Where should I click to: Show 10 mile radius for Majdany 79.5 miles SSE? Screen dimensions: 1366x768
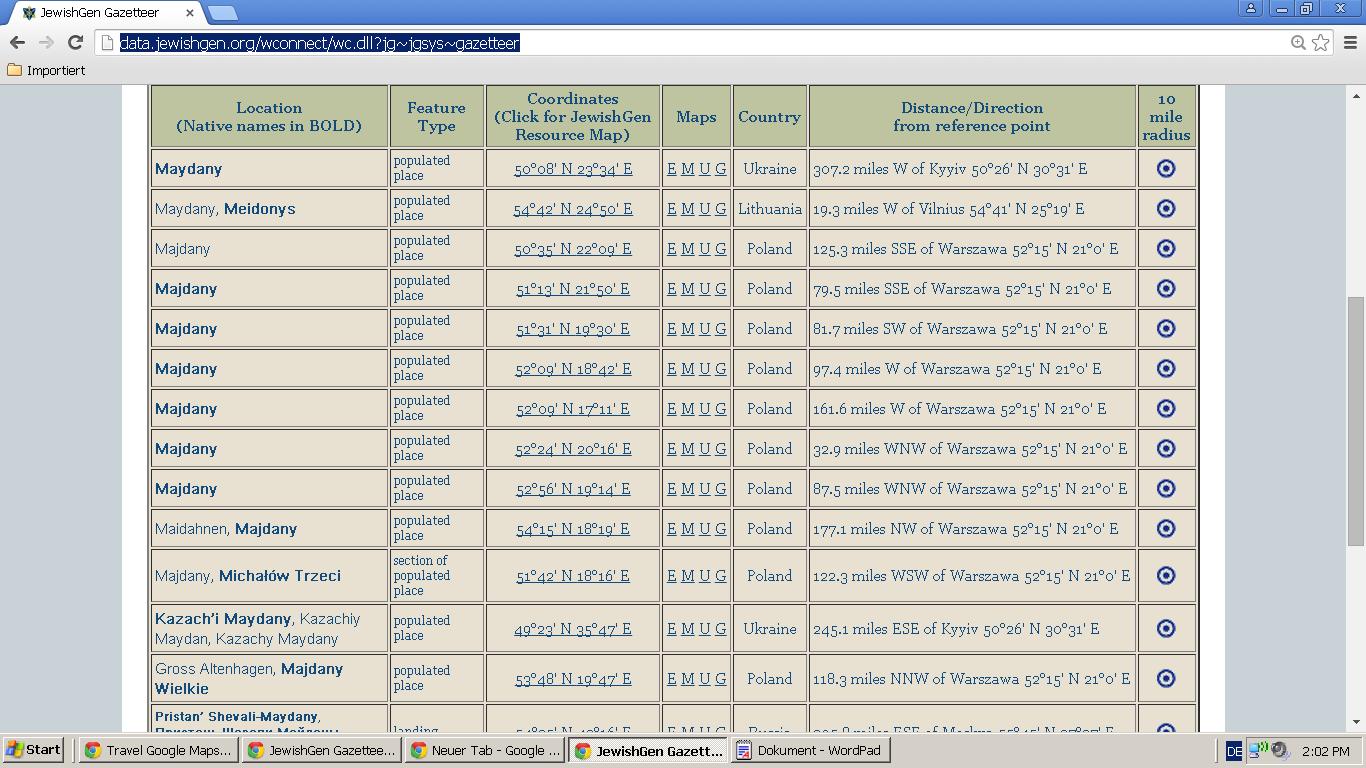tap(1166, 288)
